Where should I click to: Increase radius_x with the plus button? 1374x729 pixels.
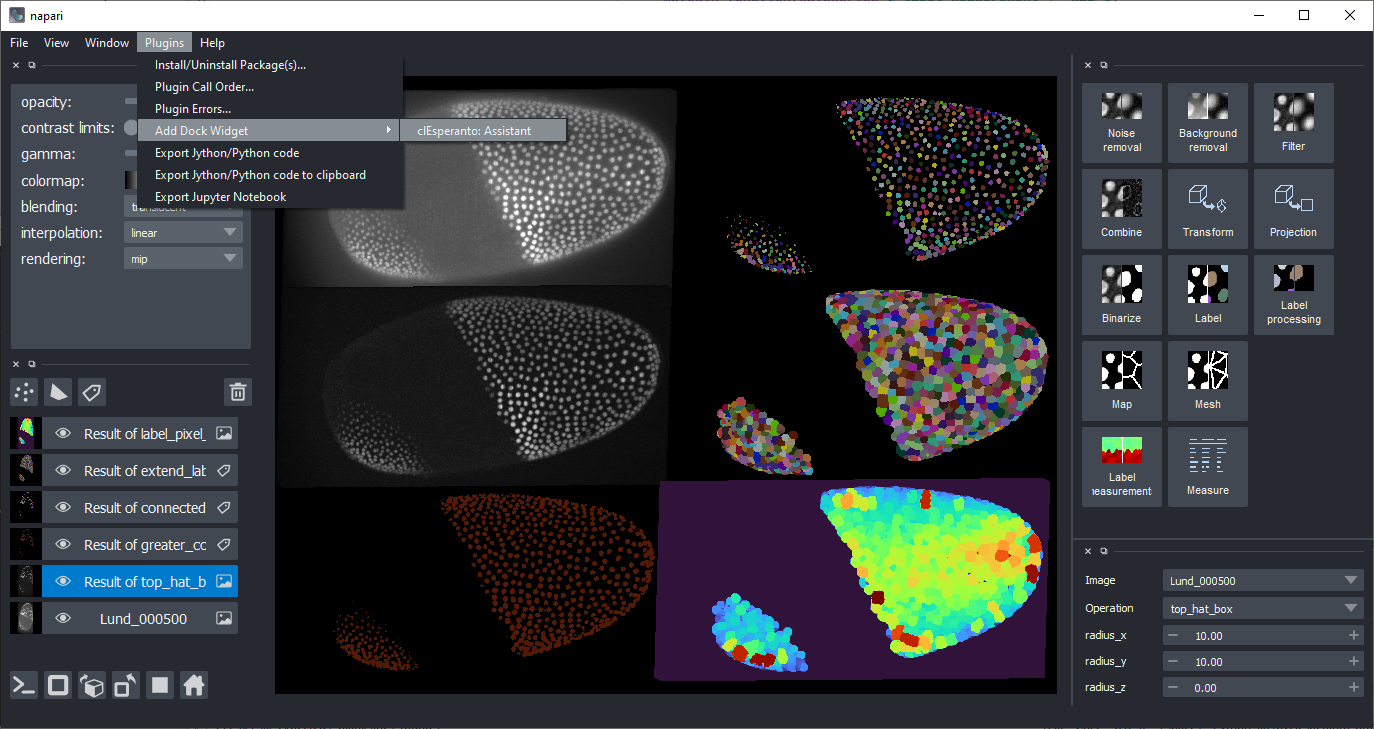pos(1354,636)
